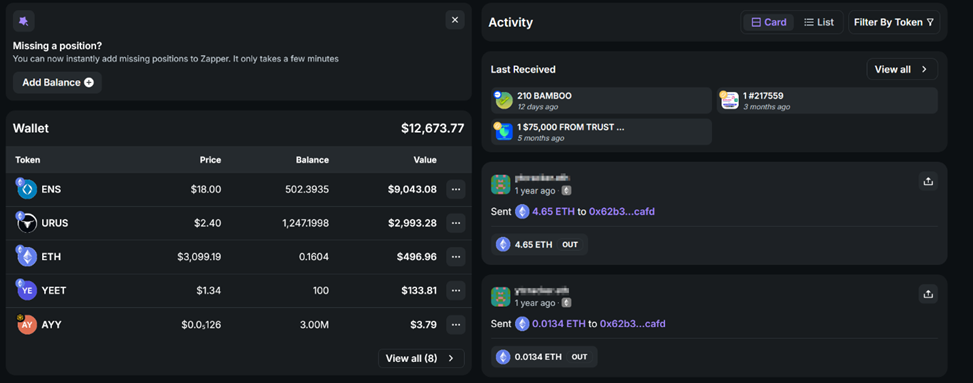Click the ENS balance 502.3935
The height and width of the screenshot is (383, 973).
pos(308,189)
